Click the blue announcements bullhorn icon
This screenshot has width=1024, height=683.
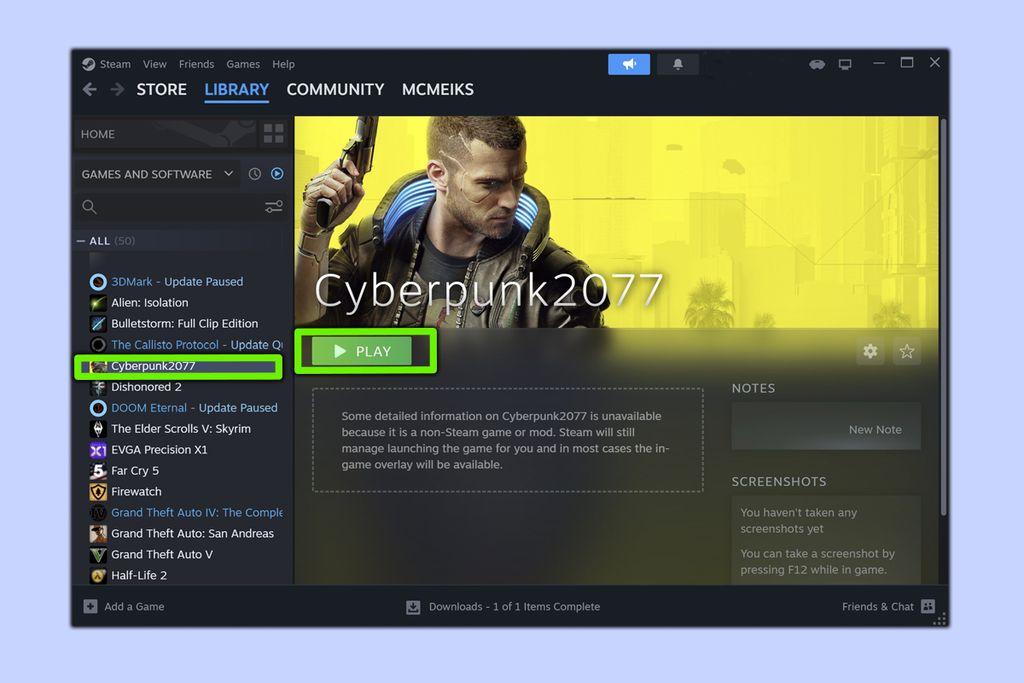[x=628, y=63]
